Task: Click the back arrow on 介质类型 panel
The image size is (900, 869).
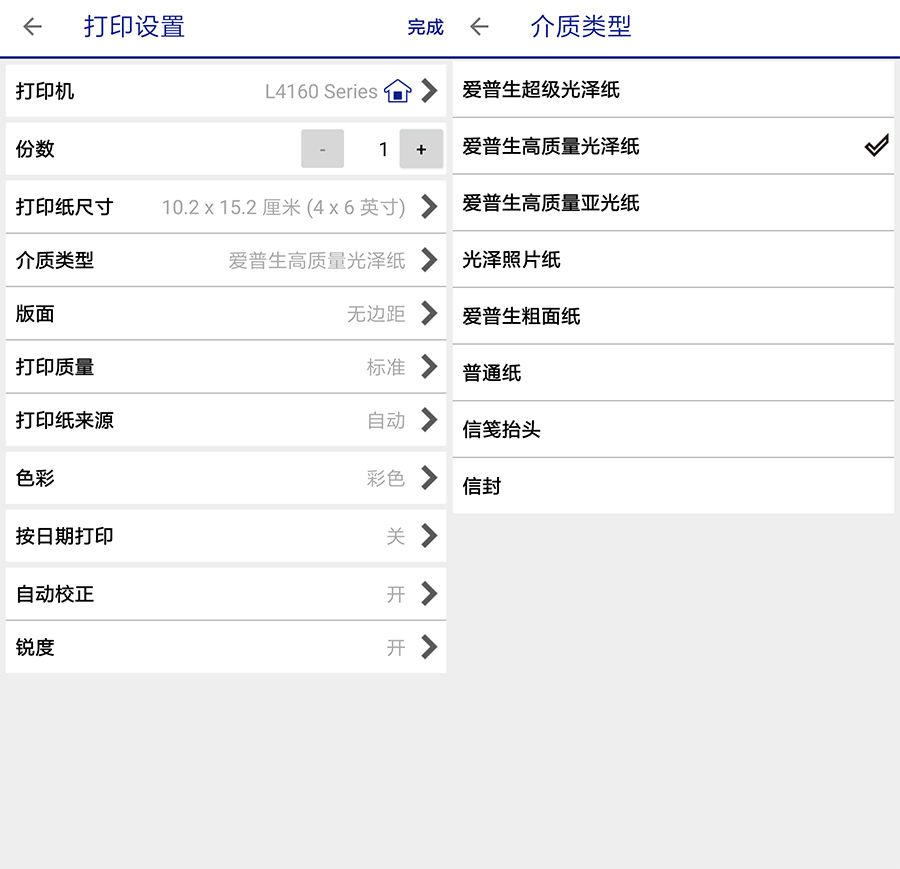Action: click(478, 27)
